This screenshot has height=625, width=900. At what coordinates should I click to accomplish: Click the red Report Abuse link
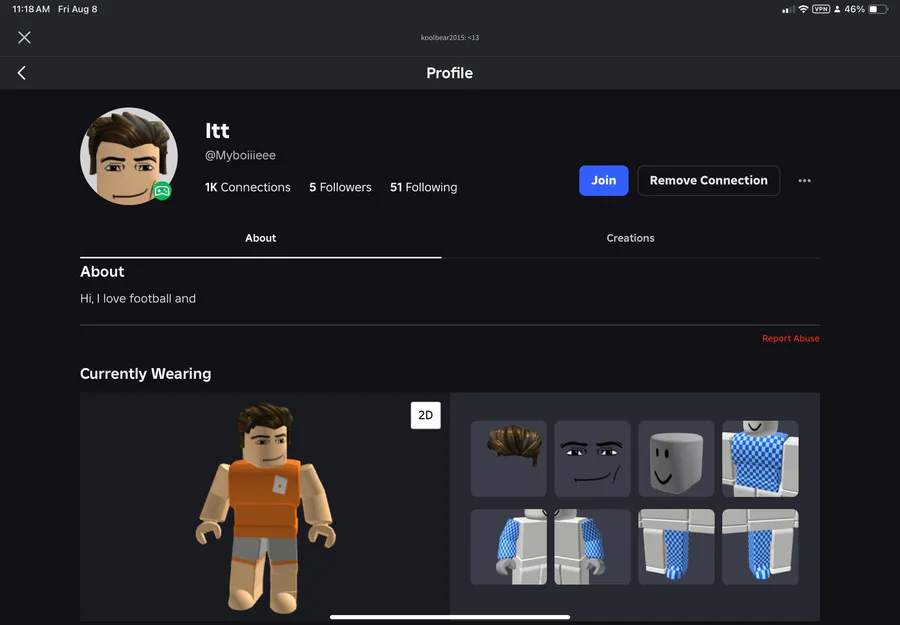click(790, 339)
